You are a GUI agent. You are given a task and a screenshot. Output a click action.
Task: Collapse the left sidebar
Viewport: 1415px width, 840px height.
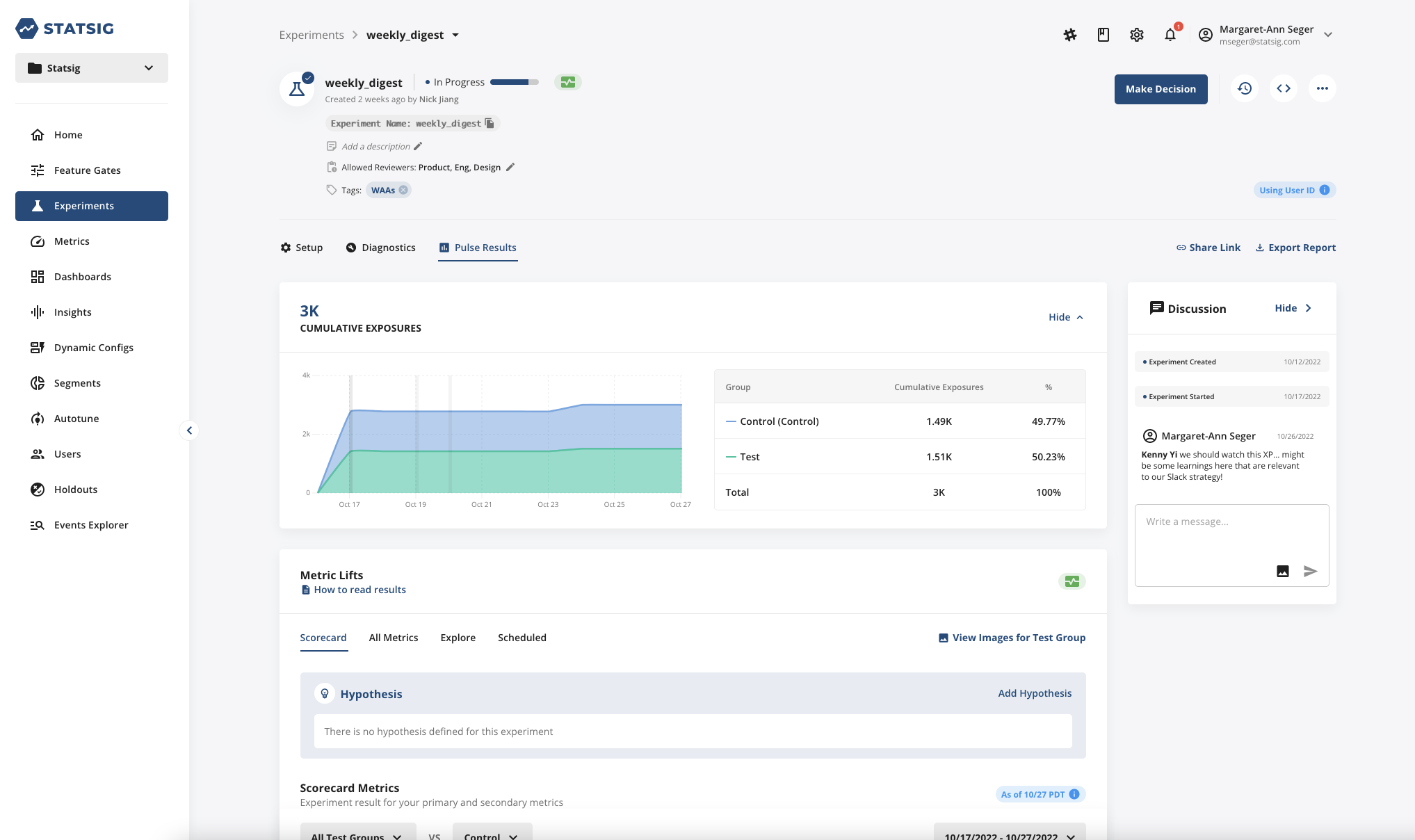[189, 430]
